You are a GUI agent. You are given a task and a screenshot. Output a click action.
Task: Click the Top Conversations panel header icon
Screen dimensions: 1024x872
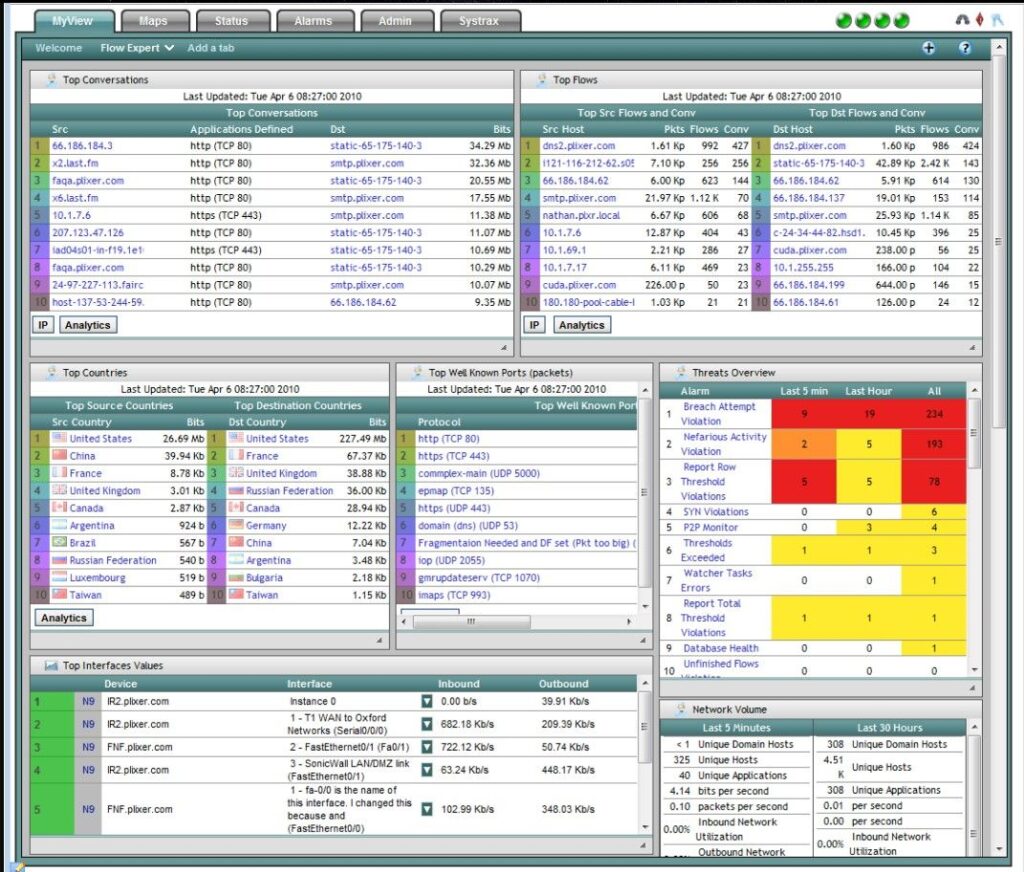50,80
